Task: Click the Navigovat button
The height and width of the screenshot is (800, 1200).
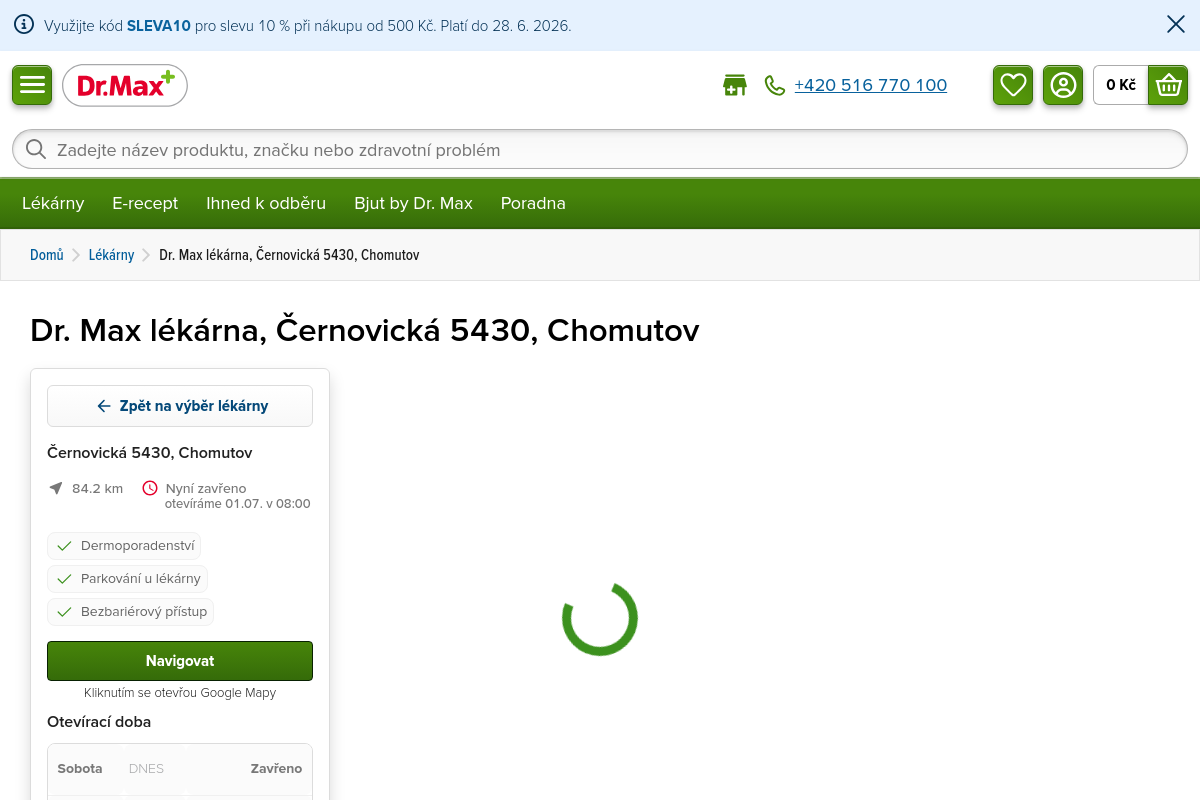Action: 180,661
